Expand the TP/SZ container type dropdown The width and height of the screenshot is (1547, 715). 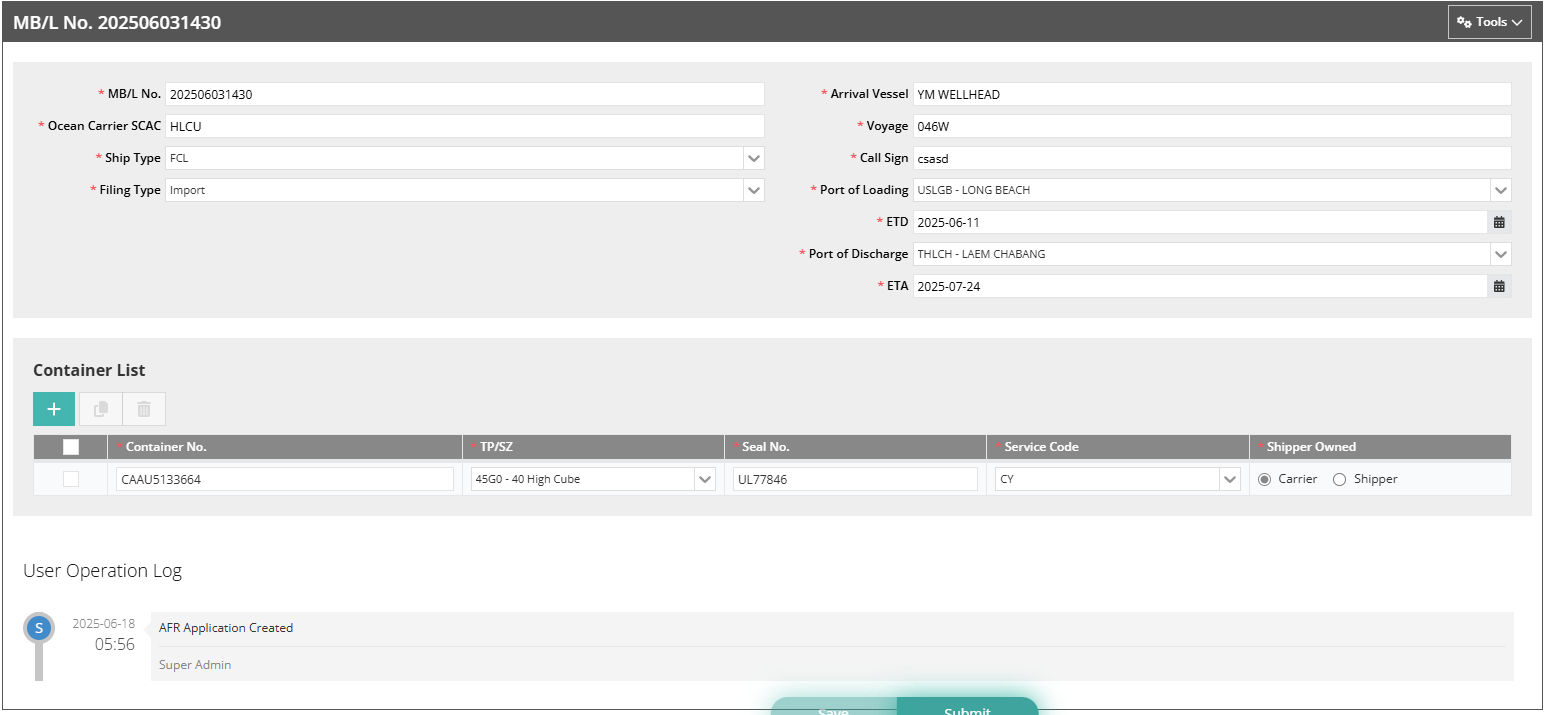[705, 479]
